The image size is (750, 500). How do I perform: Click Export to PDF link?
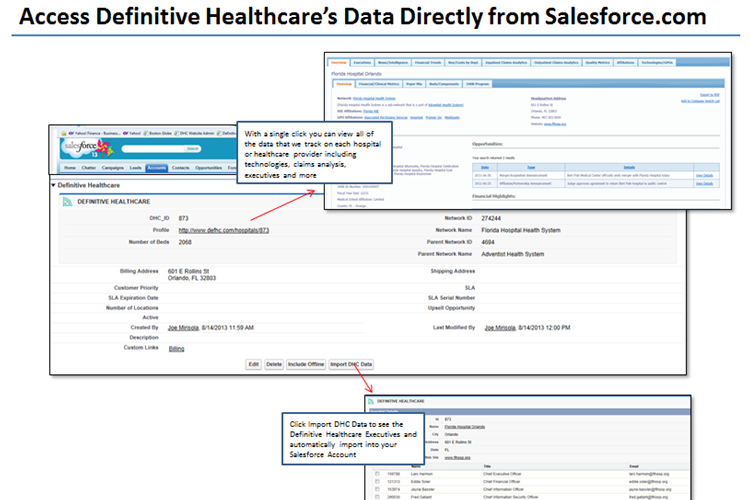pyautogui.click(x=710, y=95)
